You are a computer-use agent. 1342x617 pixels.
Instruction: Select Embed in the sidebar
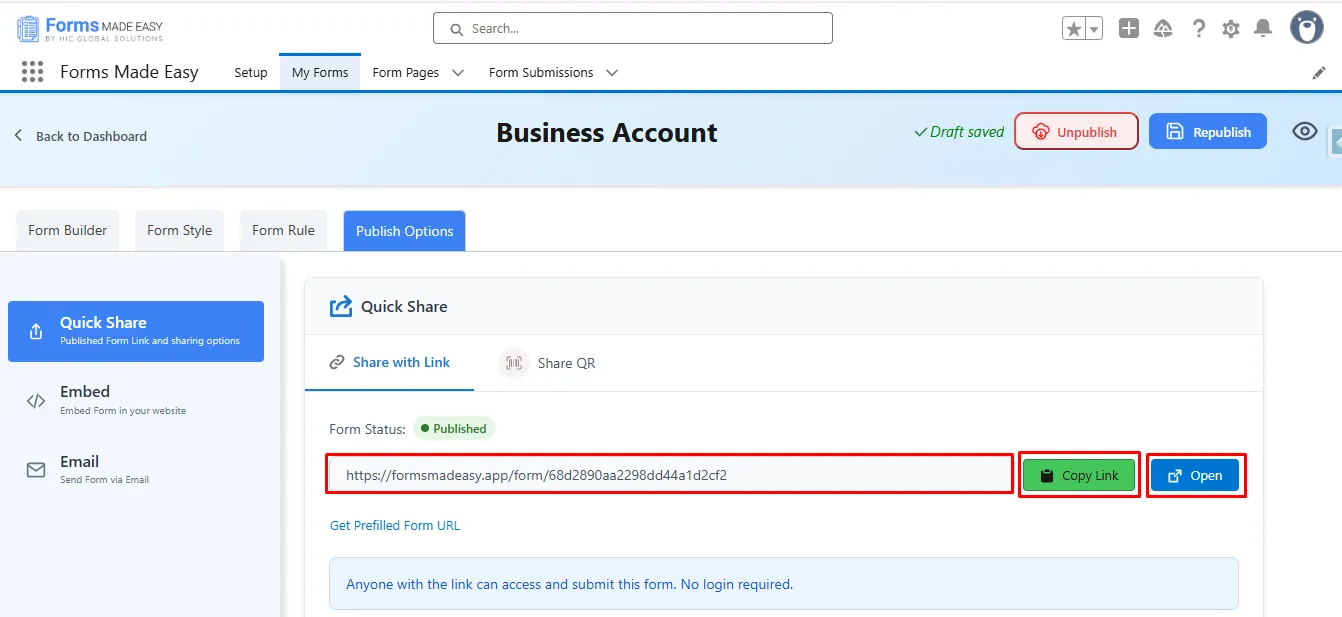(85, 399)
